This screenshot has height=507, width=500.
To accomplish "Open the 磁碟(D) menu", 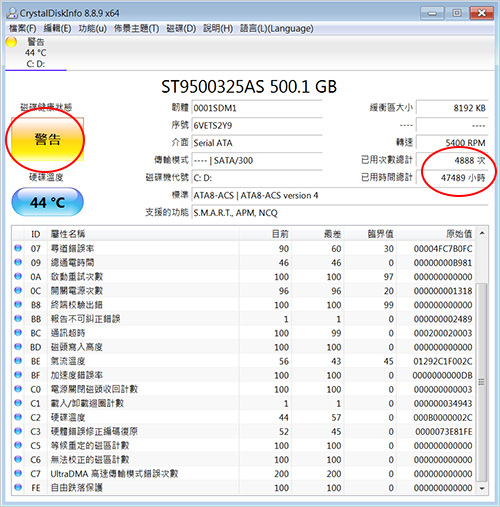I will pyautogui.click(x=181, y=28).
